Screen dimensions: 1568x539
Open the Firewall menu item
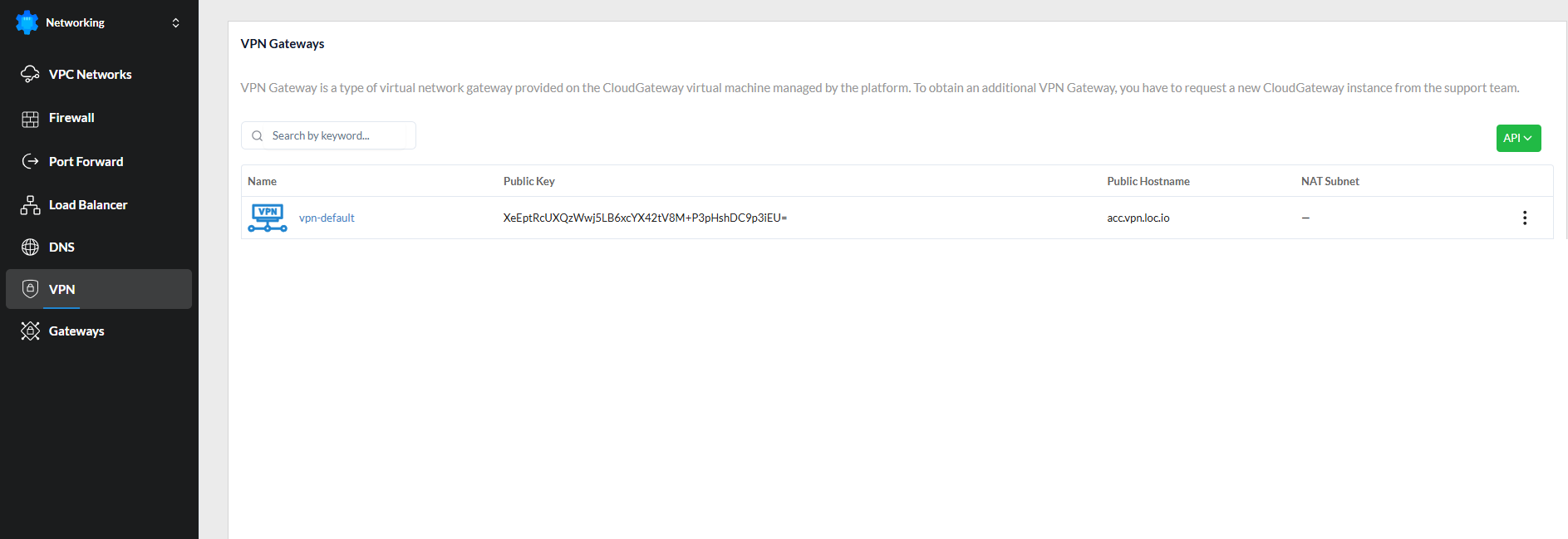(x=71, y=118)
